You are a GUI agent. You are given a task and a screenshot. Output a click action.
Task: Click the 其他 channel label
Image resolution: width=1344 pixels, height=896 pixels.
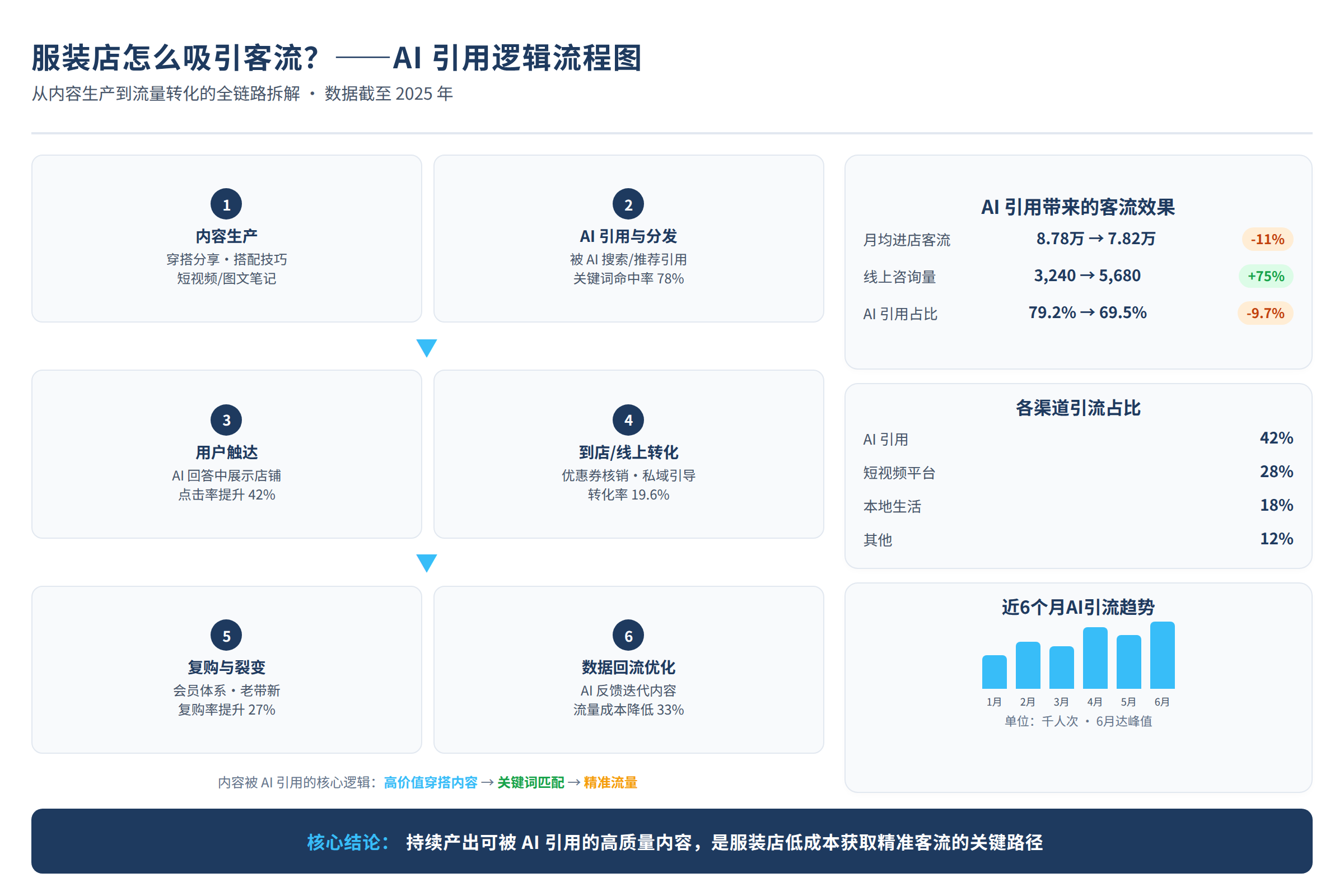tap(877, 539)
